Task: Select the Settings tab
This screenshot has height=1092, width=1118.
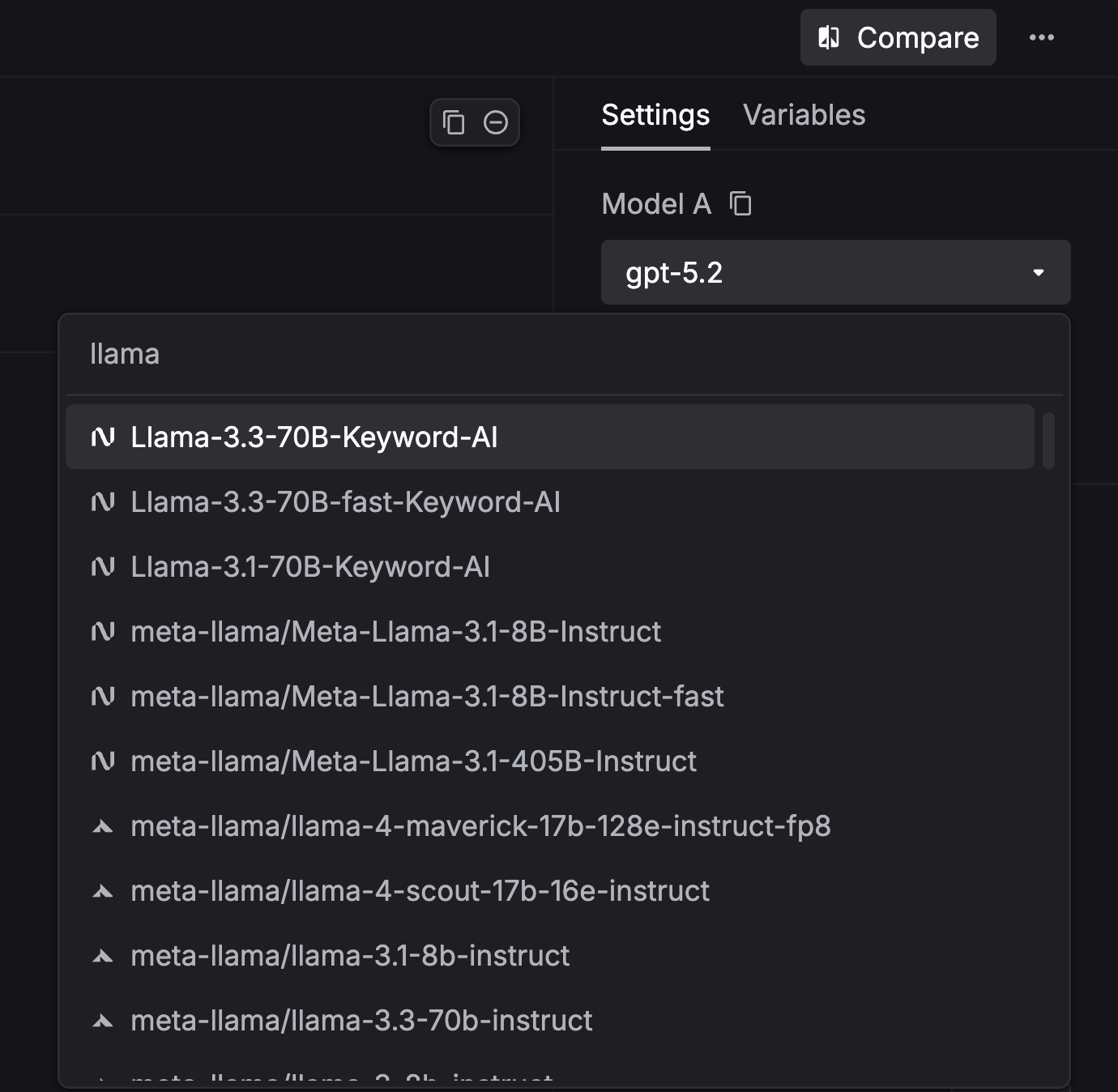Action: coord(655,115)
